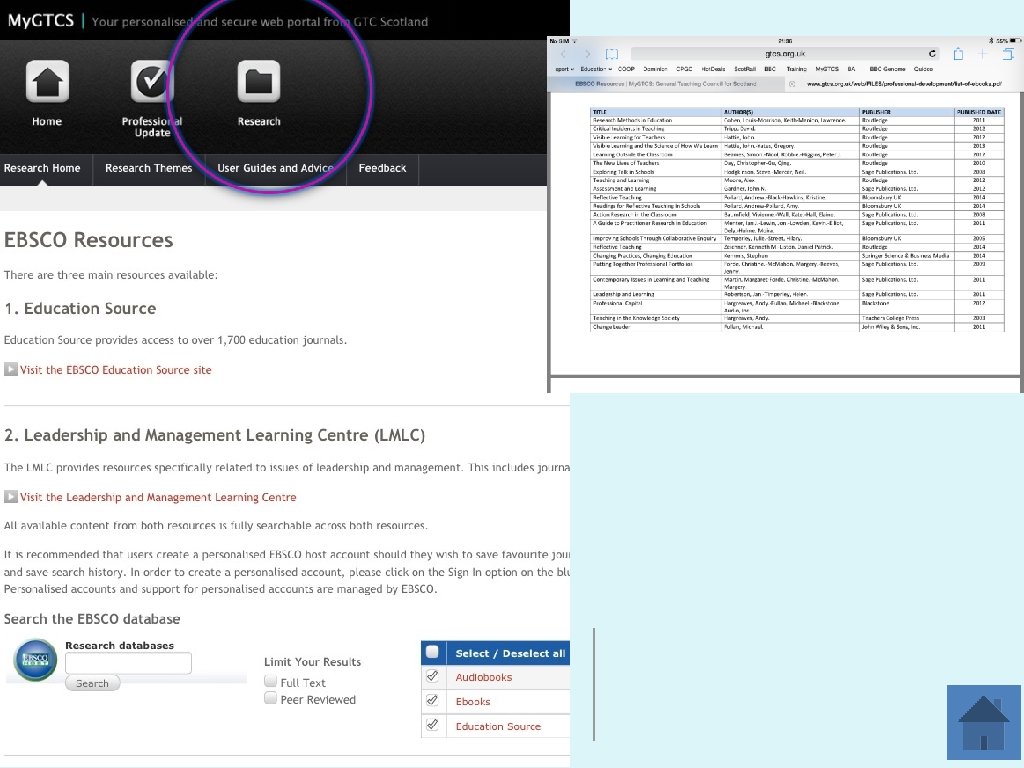The width and height of the screenshot is (1024, 768).
Task: Open the Research folder icon
Action: [259, 82]
